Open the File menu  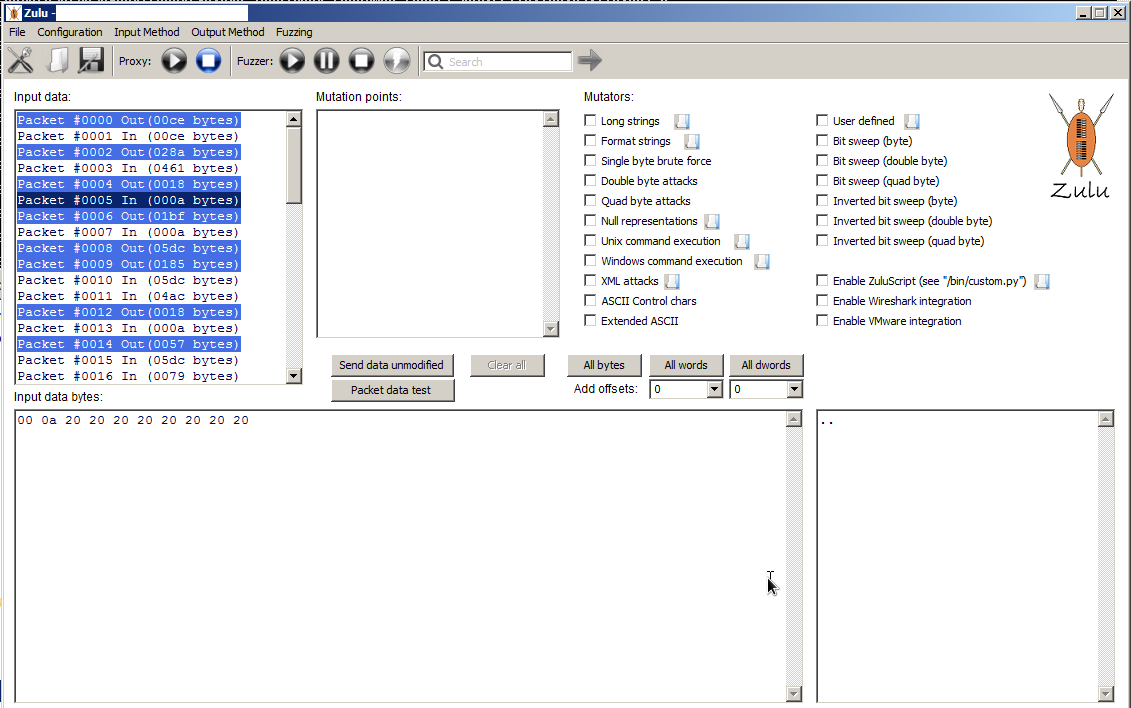(x=17, y=32)
